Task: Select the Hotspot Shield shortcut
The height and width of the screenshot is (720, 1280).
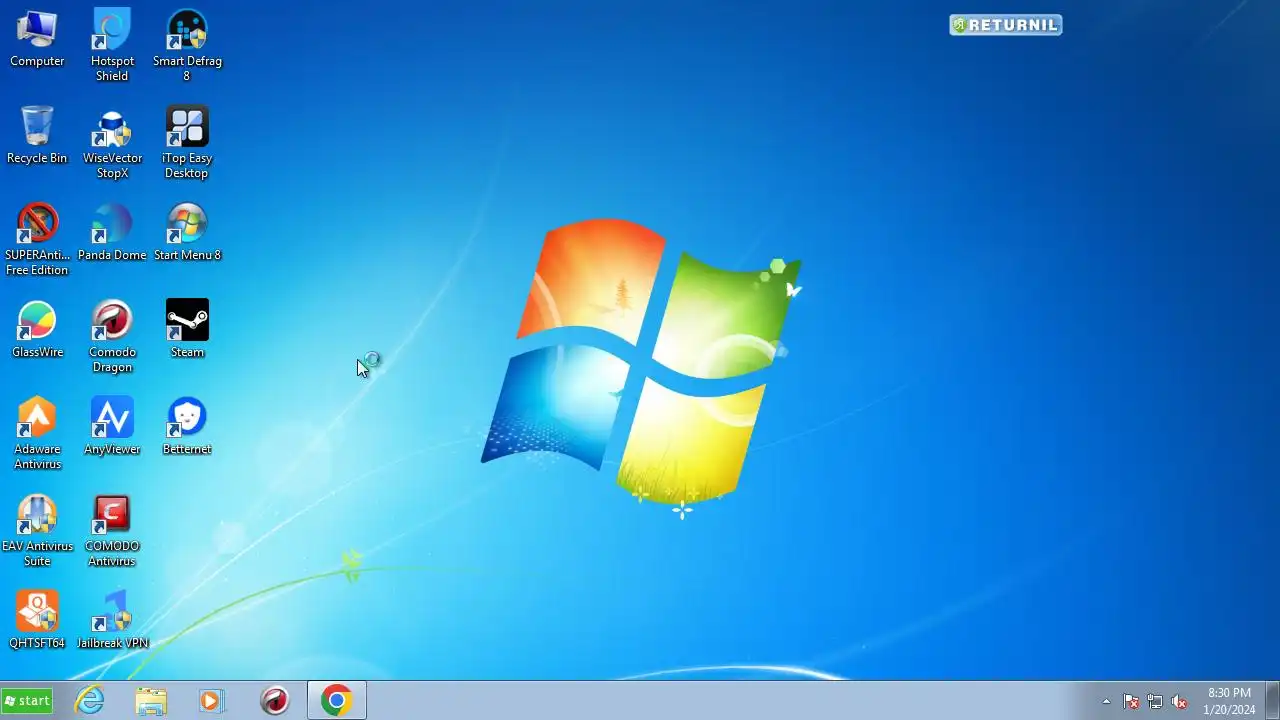Action: tap(112, 46)
